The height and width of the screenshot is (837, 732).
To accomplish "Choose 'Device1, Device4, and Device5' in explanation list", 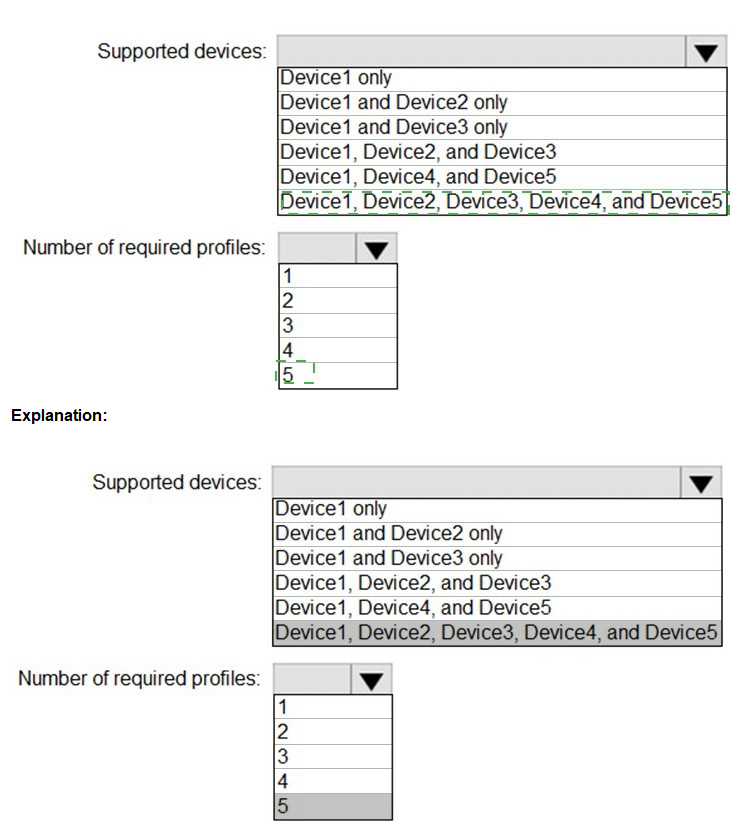I will [412, 608].
